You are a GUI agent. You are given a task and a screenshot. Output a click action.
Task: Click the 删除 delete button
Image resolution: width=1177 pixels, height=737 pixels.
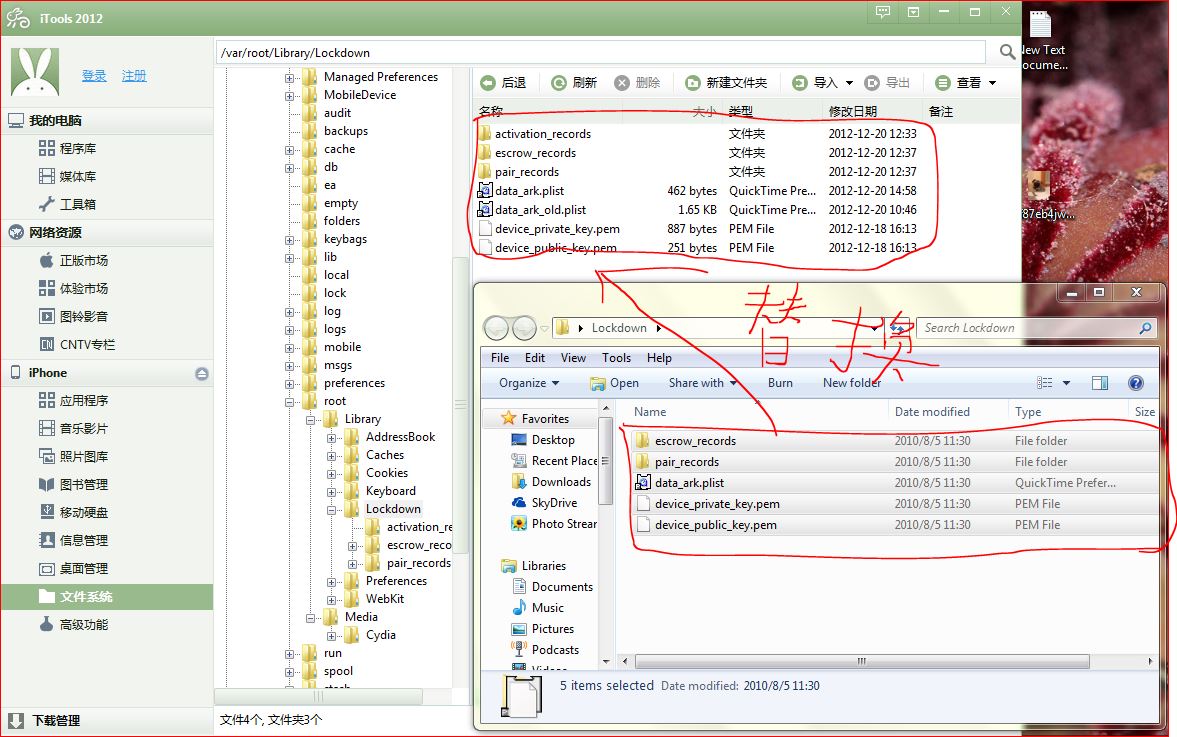tap(638, 83)
